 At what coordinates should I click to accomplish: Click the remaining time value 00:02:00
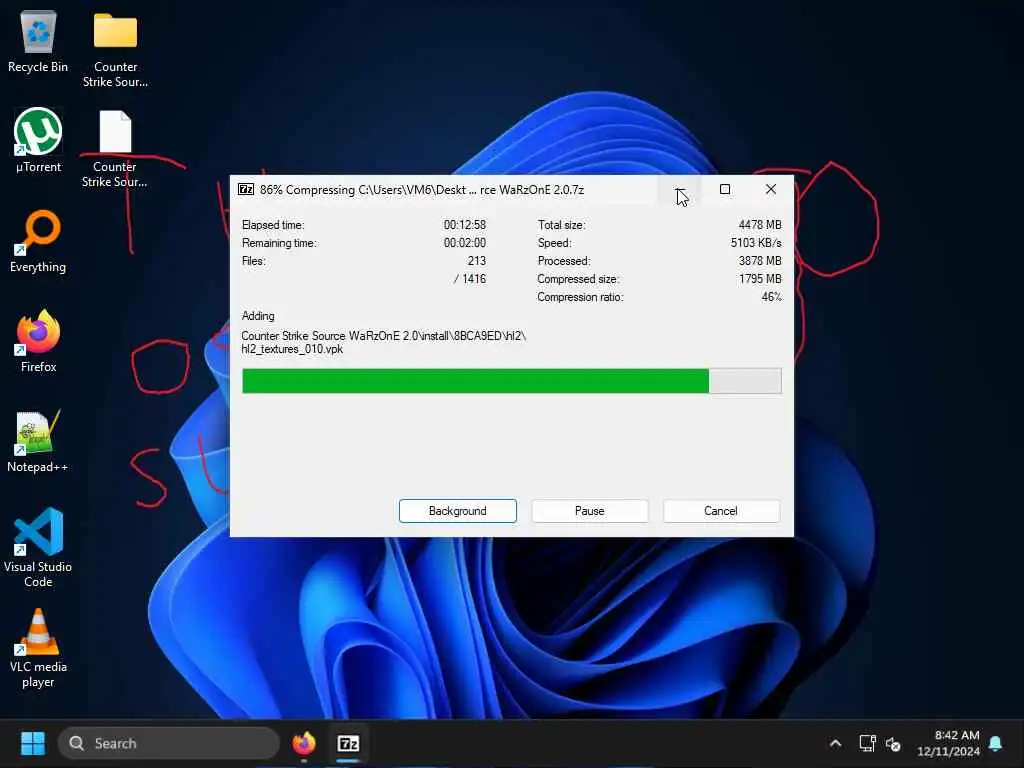tap(465, 243)
